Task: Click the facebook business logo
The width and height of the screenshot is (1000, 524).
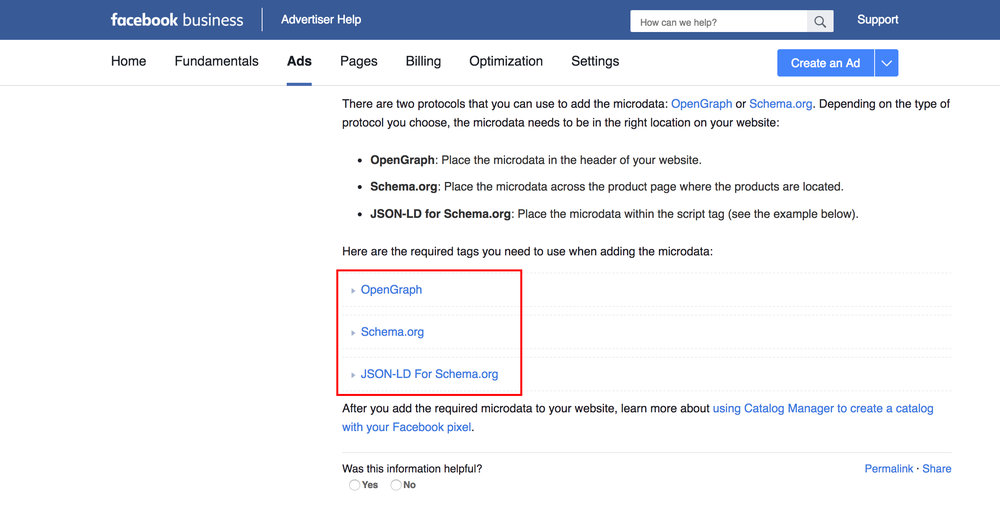Action: pyautogui.click(x=177, y=20)
